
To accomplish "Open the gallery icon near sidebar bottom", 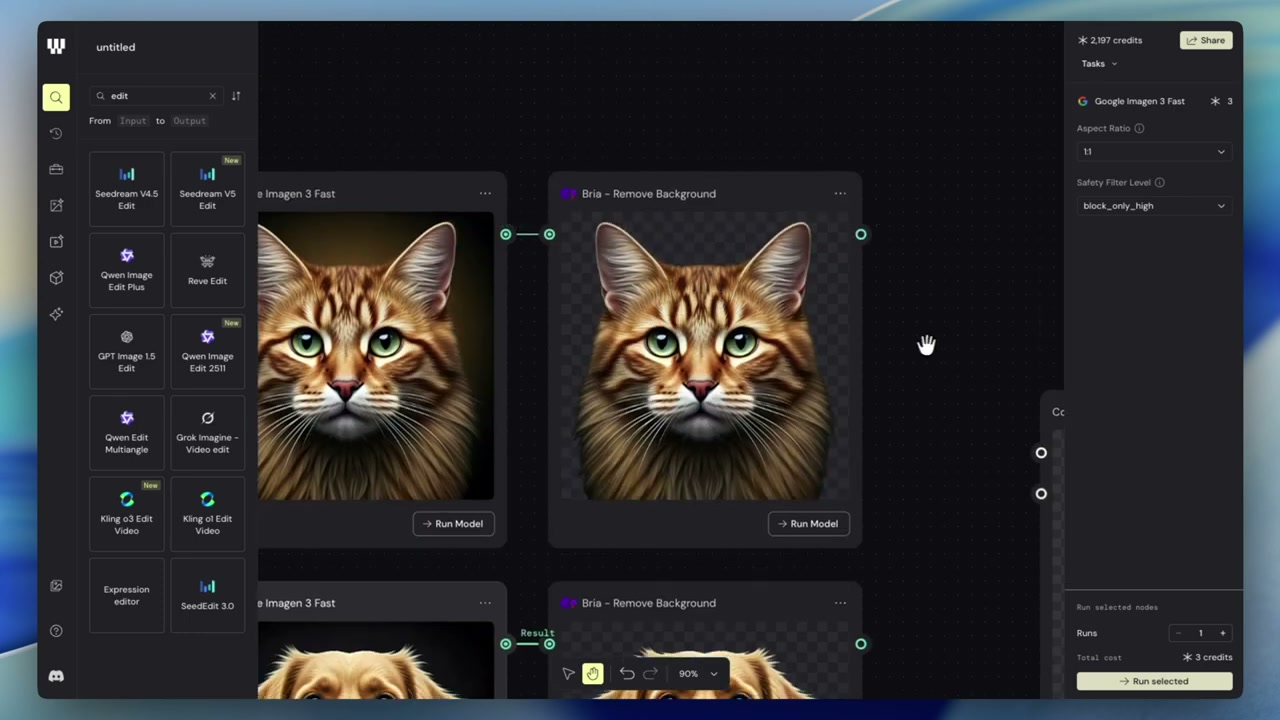I will click(56, 586).
